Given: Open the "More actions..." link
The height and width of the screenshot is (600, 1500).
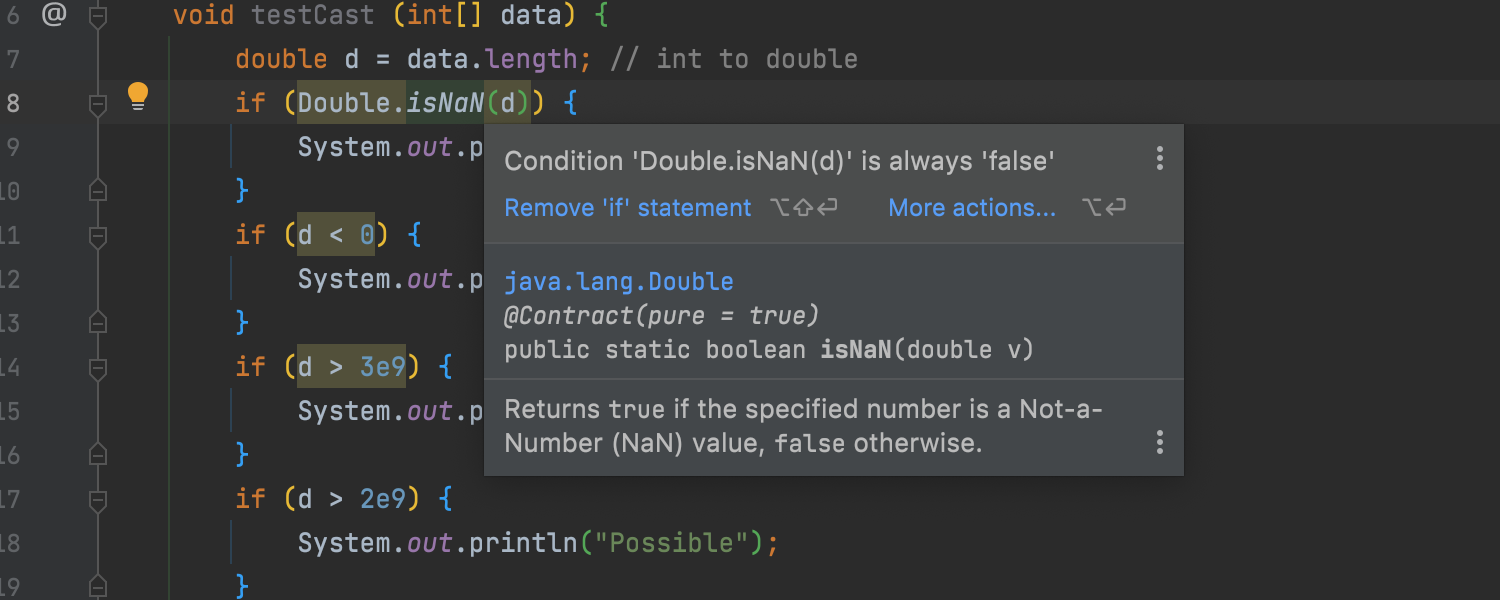Looking at the screenshot, I should click(x=971, y=208).
